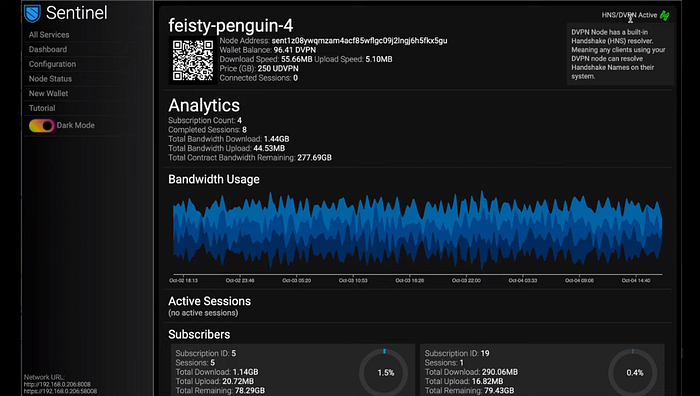
Task: Select the Subscription ID 19 card
Action: click(542, 370)
